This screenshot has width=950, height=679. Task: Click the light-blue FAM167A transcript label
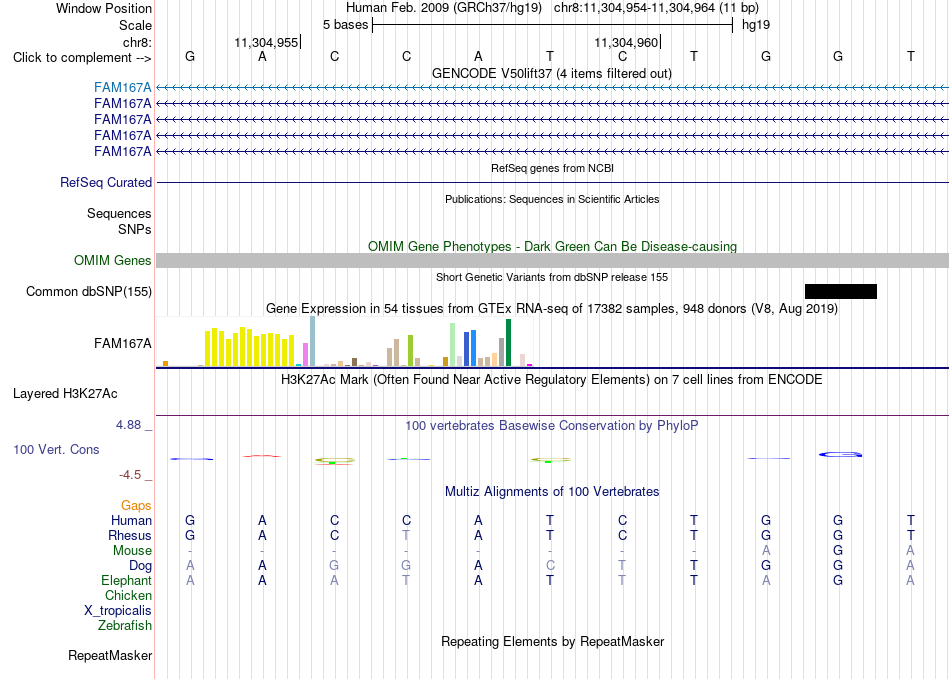(122, 88)
